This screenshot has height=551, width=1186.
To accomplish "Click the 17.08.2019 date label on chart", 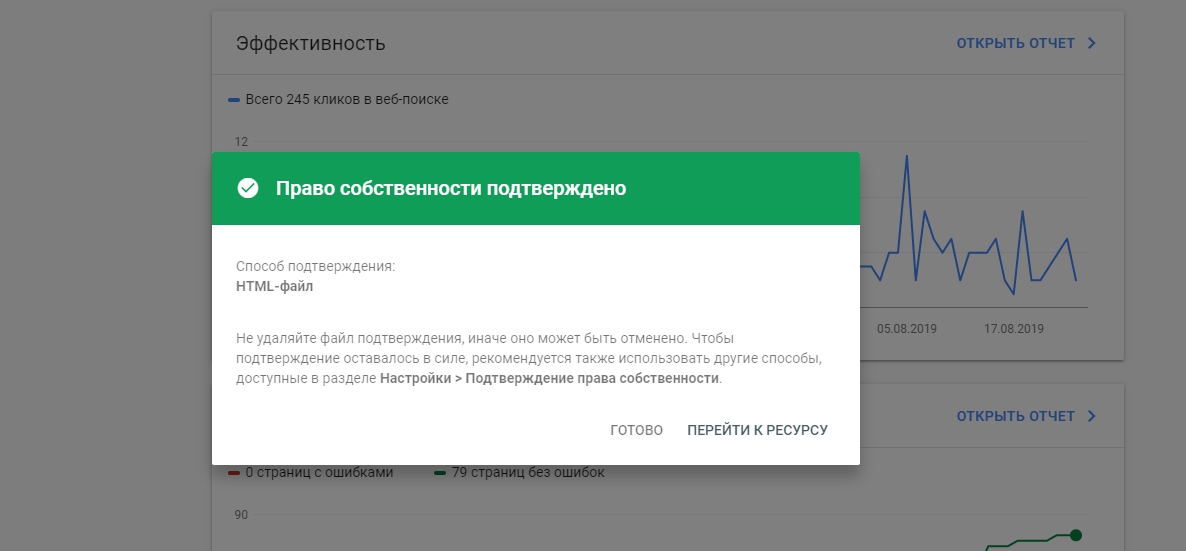I will tap(1014, 328).
